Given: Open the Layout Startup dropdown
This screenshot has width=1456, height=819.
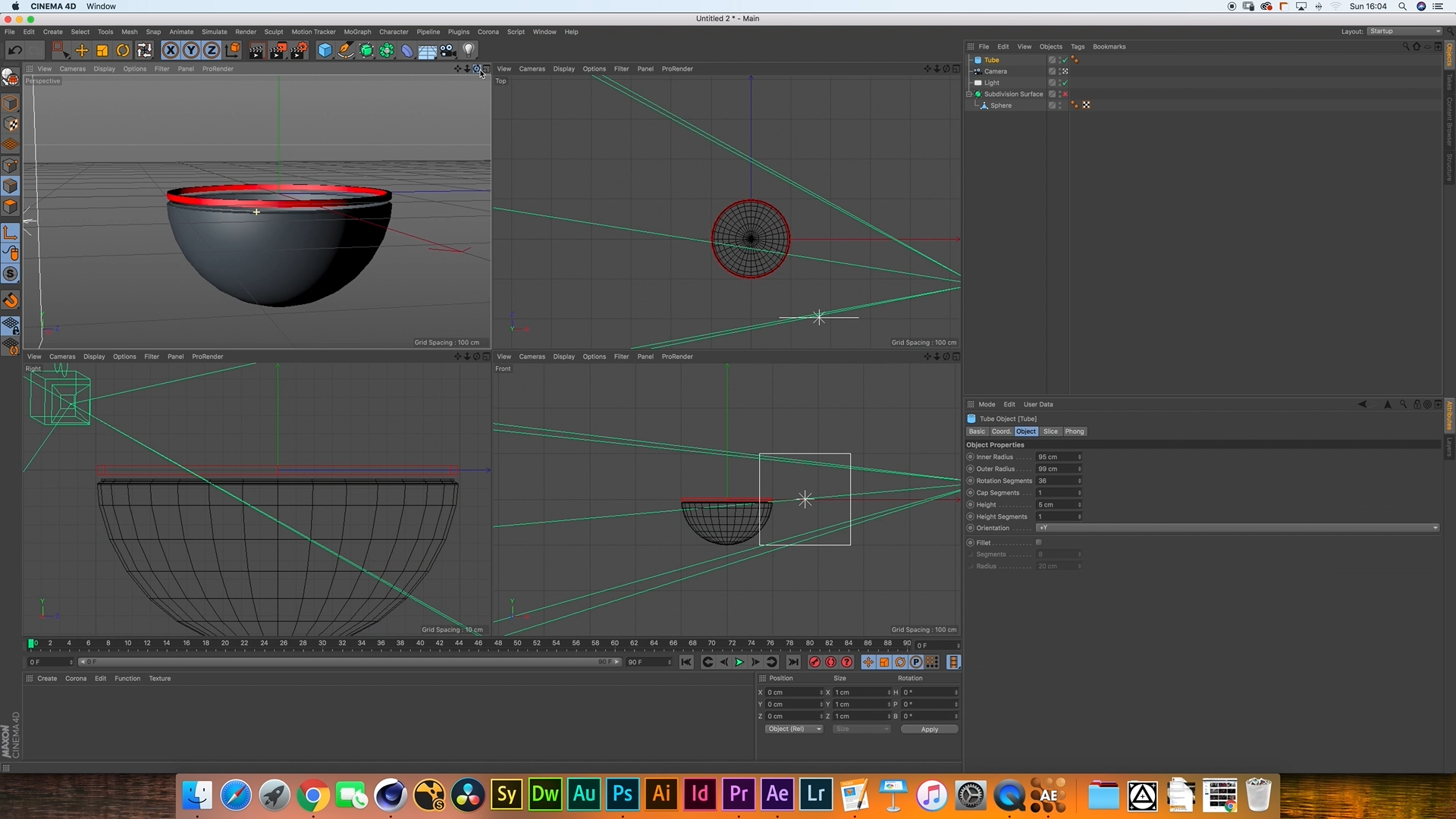Looking at the screenshot, I should (x=1404, y=31).
